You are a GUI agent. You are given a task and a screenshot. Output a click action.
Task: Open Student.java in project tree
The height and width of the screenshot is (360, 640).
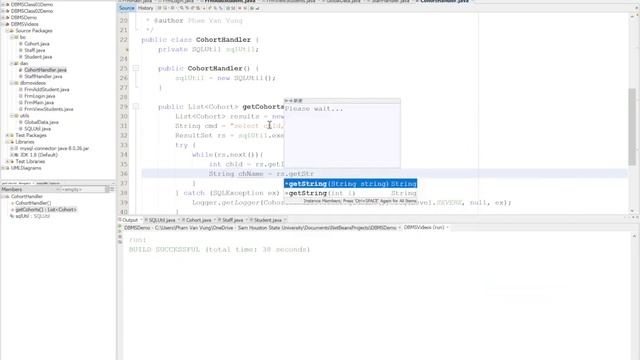[38, 57]
